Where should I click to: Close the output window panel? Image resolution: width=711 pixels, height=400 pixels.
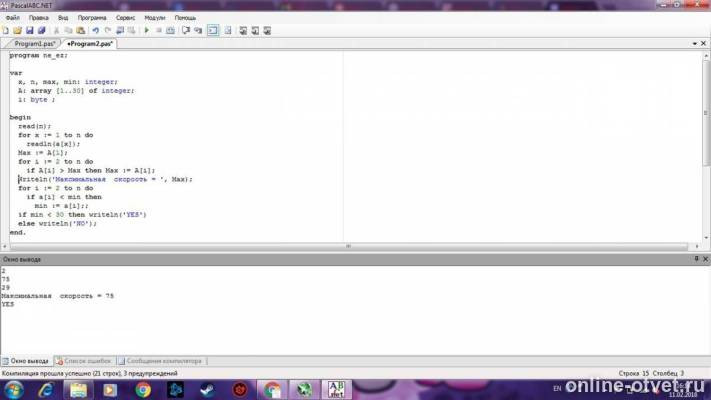(x=705, y=259)
